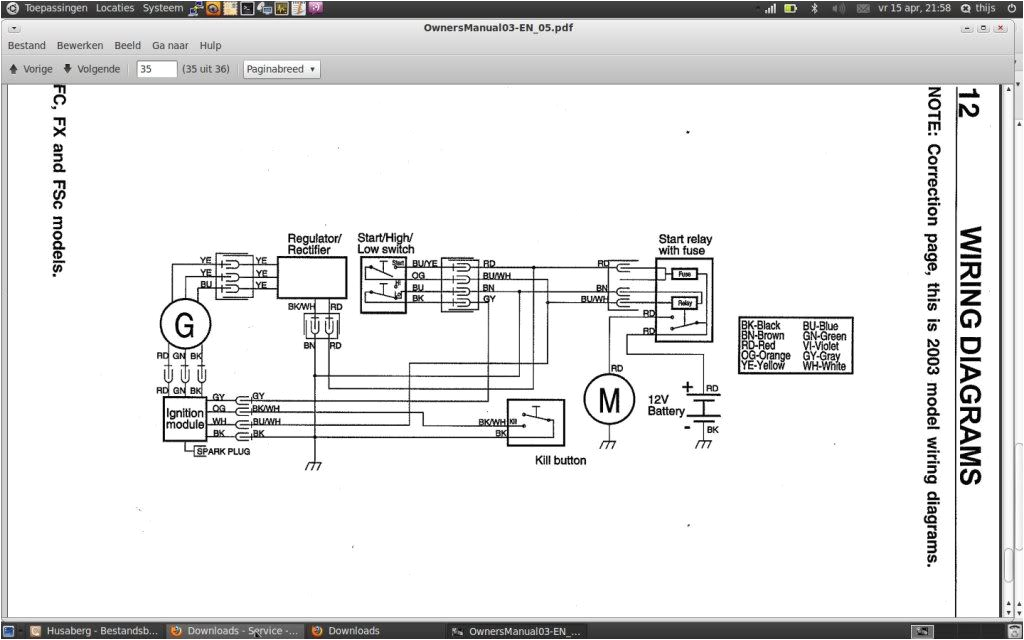Click the volume icon in the top panel
Image resolution: width=1024 pixels, height=640 pixels.
840,8
